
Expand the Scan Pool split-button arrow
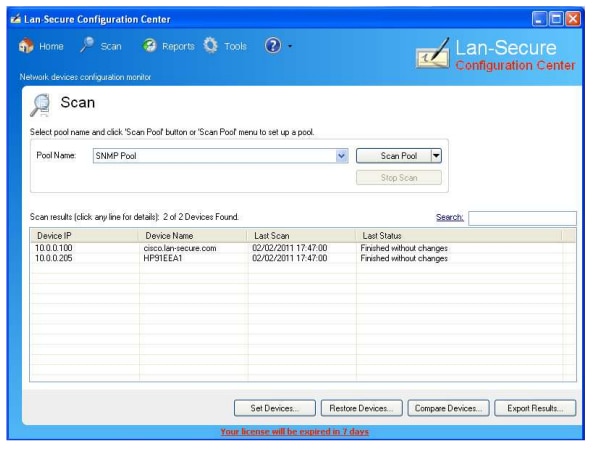point(436,156)
